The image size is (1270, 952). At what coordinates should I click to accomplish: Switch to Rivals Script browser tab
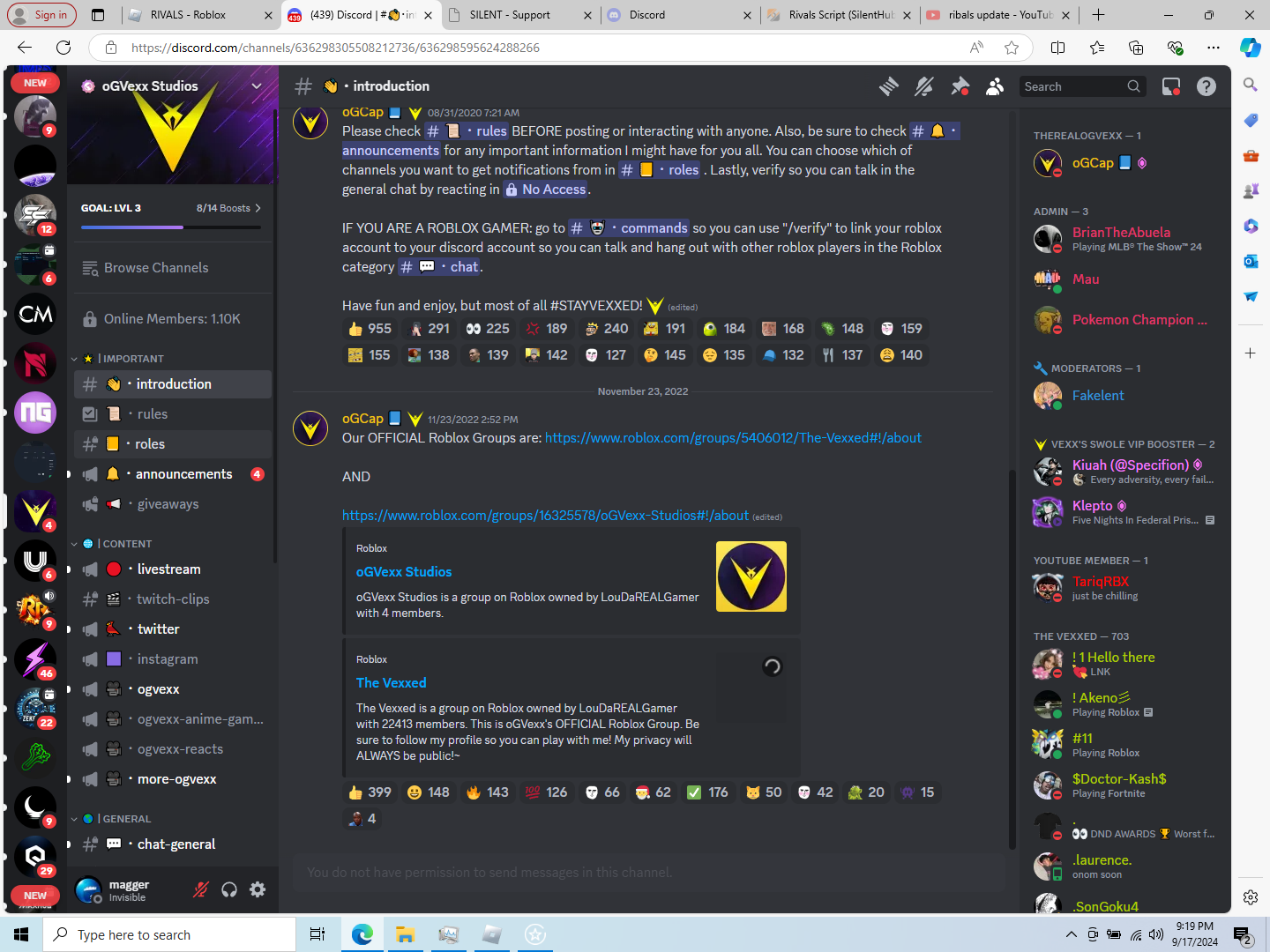(x=840, y=15)
